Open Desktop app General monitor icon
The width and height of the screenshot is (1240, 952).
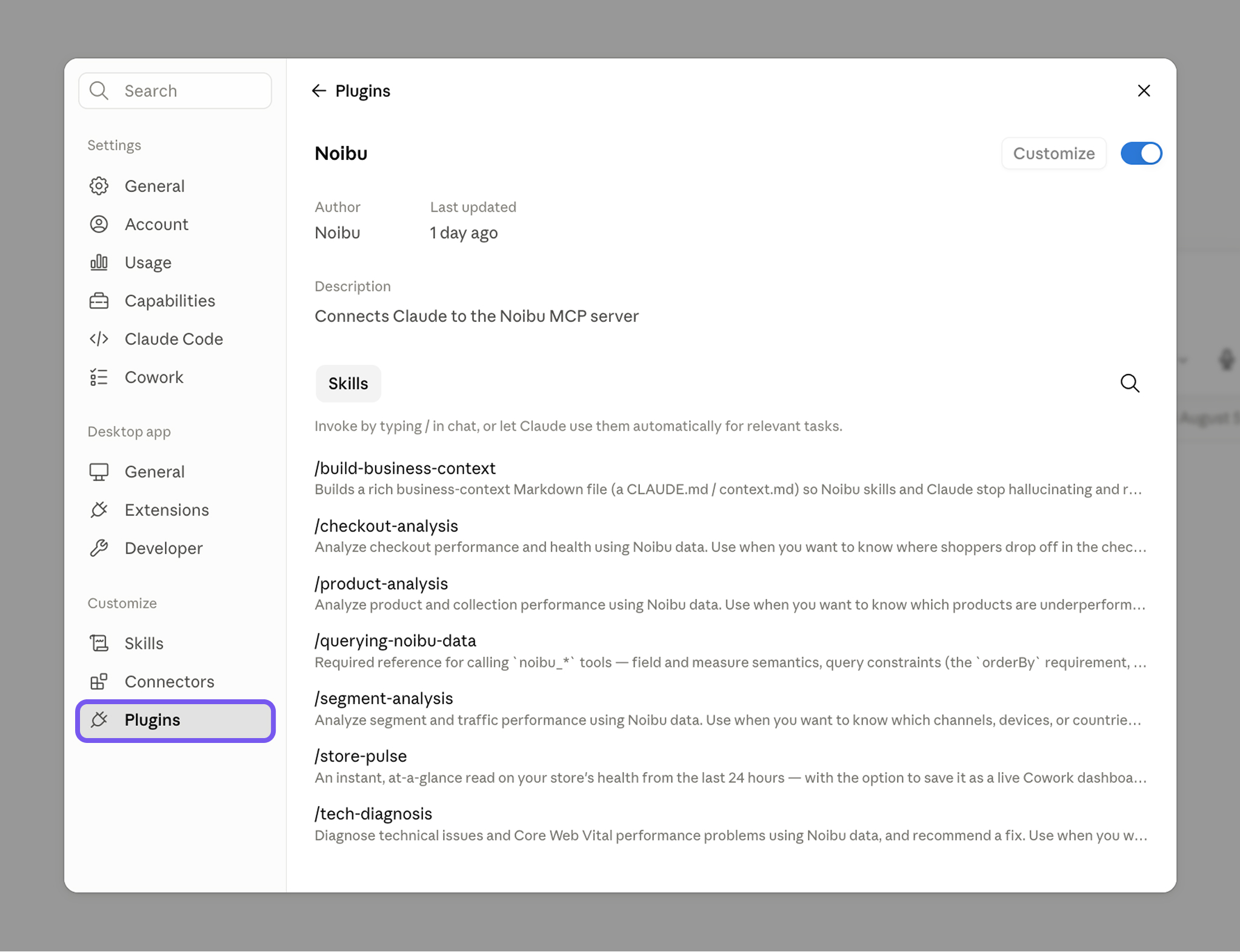point(99,471)
